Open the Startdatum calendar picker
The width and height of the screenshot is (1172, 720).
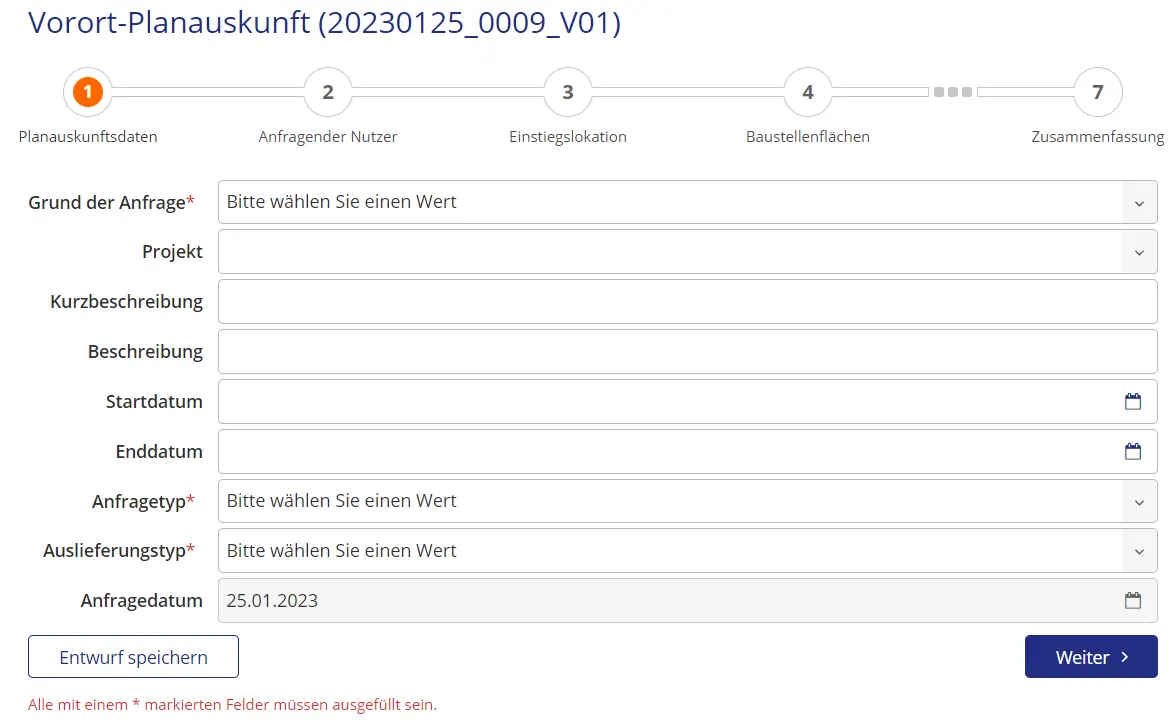click(1133, 401)
